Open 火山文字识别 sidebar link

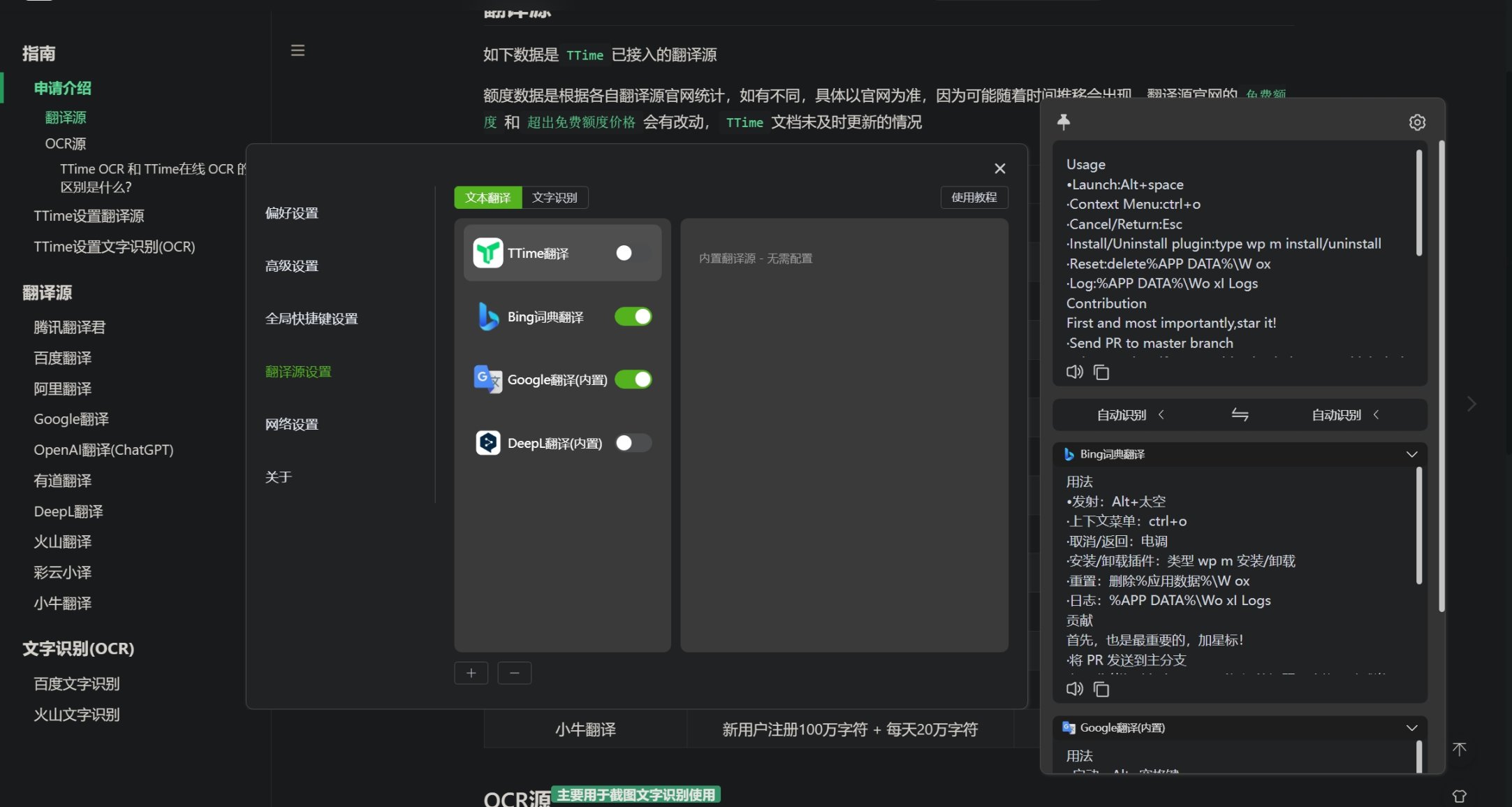pos(77,714)
